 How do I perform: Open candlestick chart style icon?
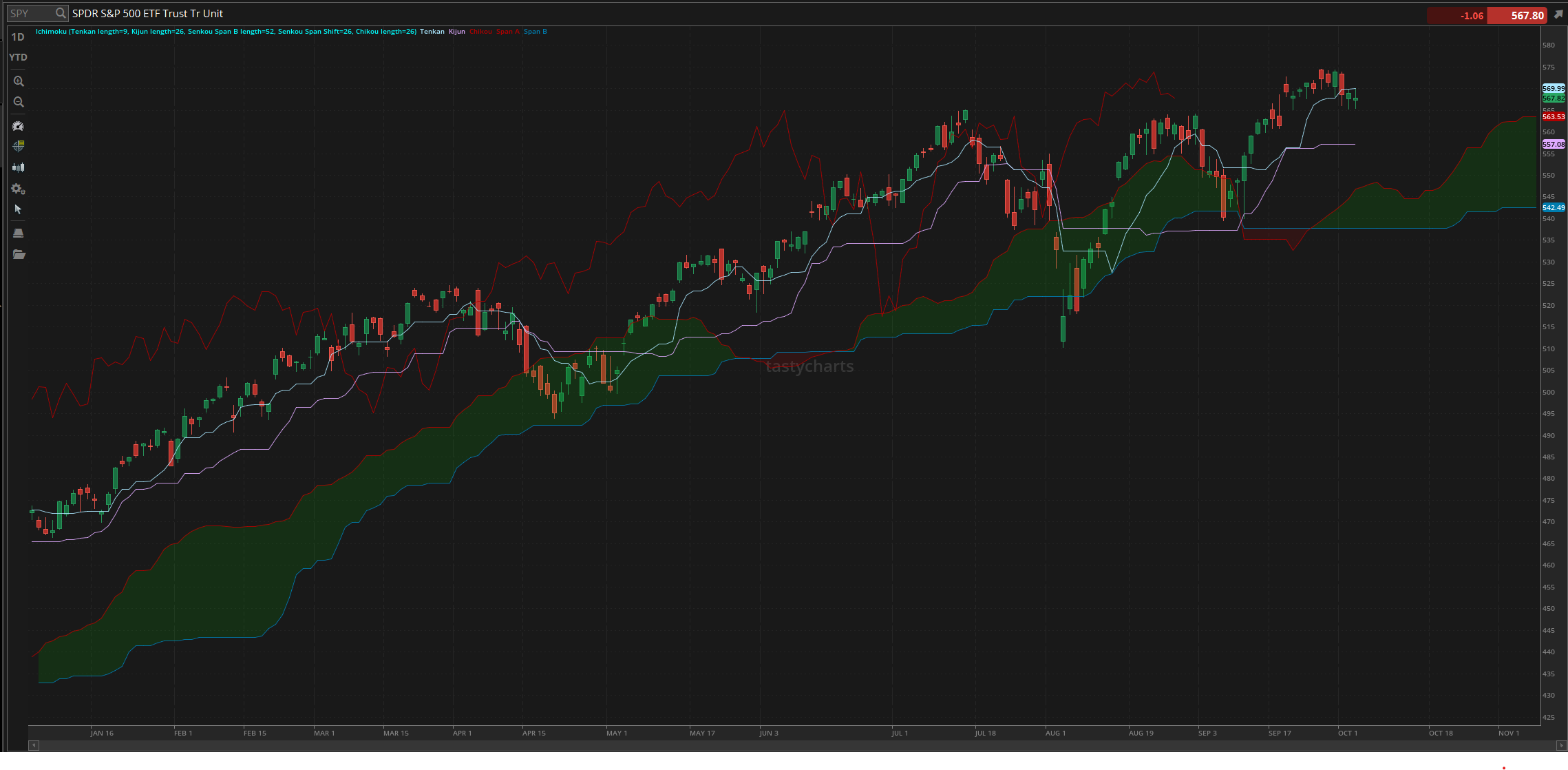[x=19, y=167]
